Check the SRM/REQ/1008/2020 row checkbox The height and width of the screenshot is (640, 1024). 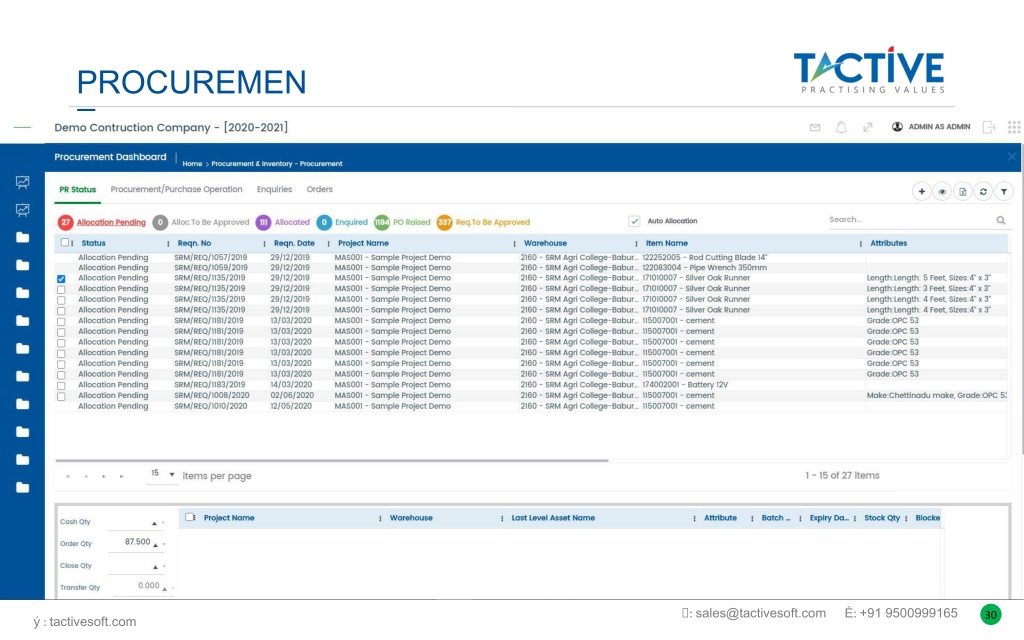(61, 396)
